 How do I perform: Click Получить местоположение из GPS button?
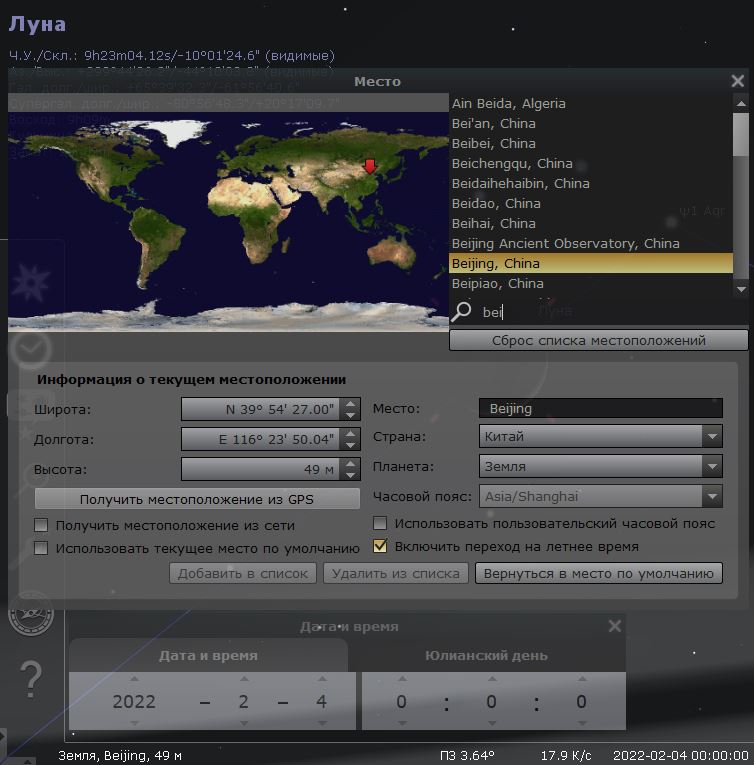(x=197, y=499)
